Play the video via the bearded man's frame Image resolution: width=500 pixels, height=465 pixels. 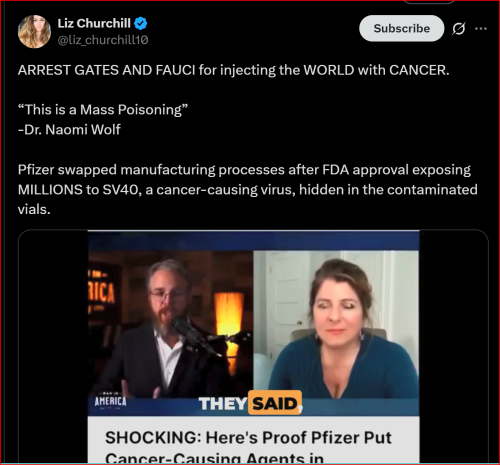tap(170, 323)
